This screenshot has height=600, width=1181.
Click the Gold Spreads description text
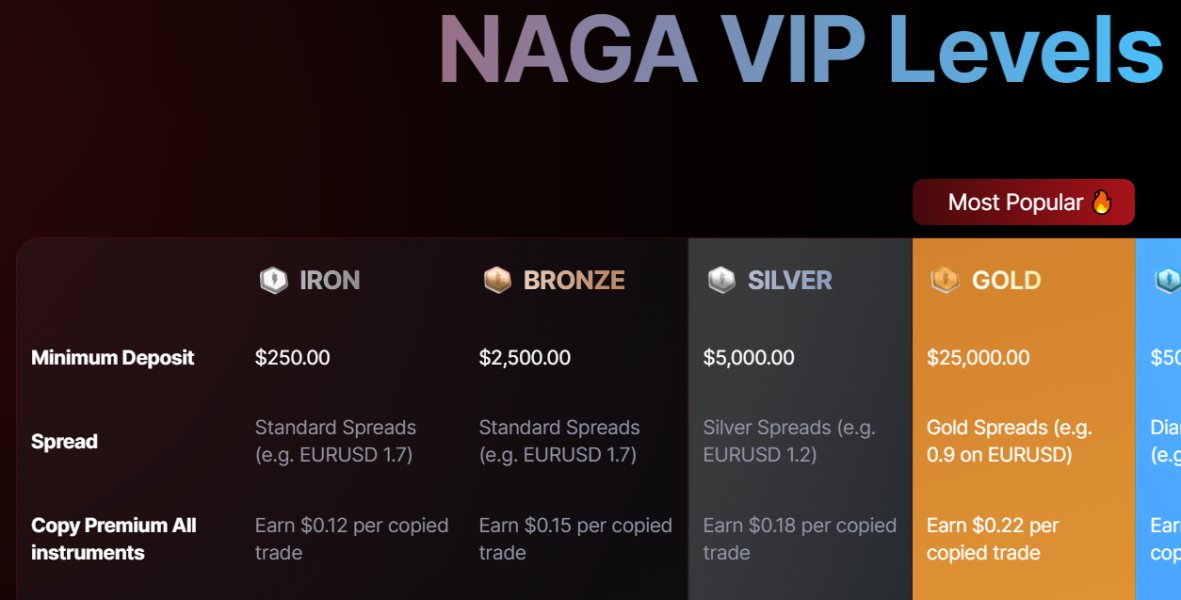tap(1009, 441)
